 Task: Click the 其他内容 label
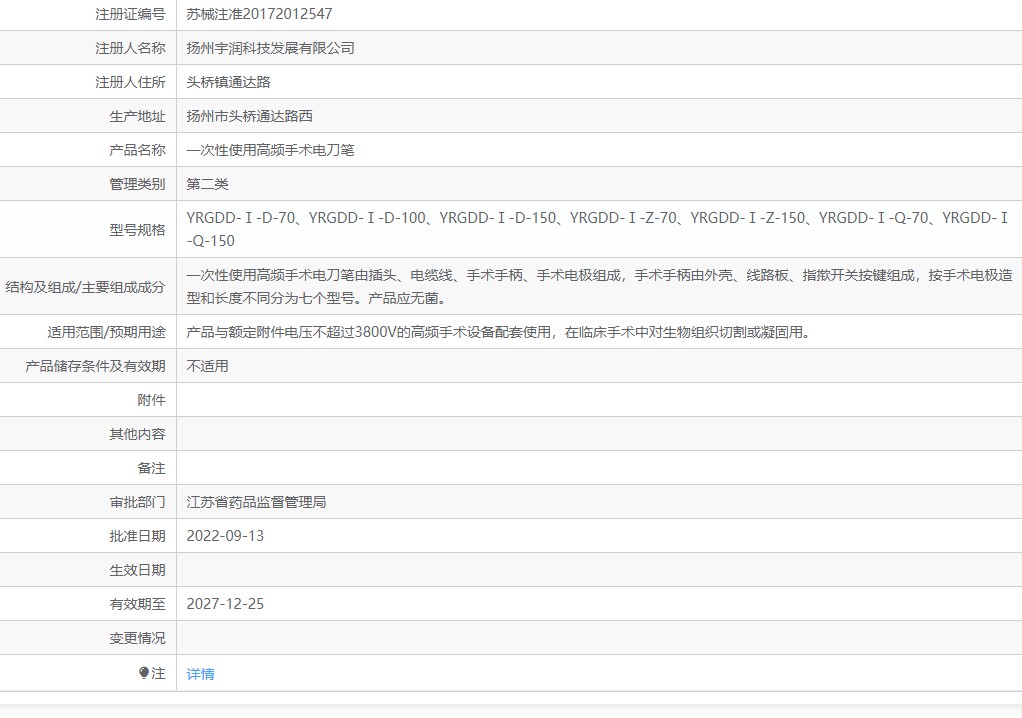138,434
